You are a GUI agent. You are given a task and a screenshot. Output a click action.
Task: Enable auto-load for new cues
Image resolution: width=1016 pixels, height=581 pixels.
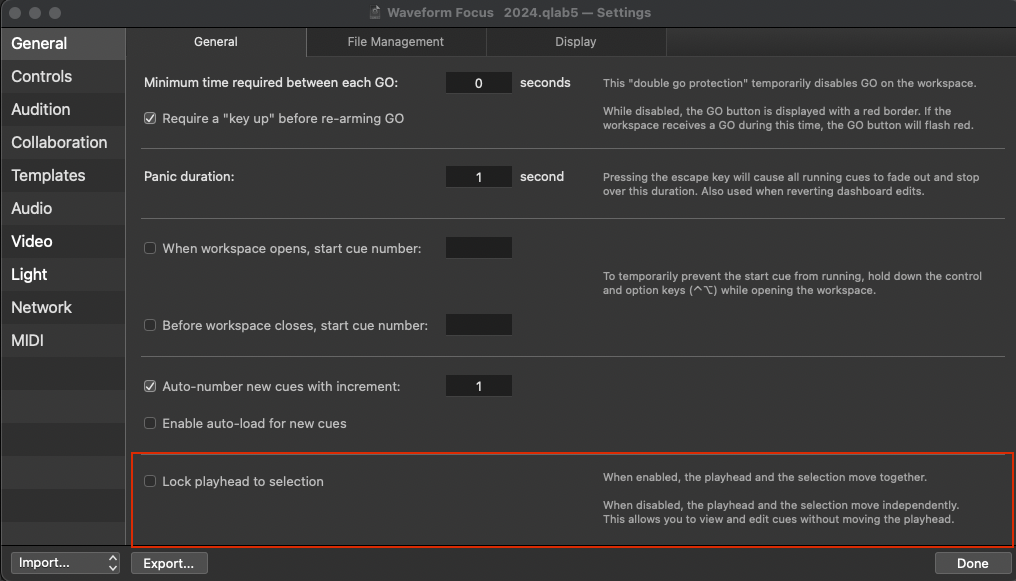pyautogui.click(x=150, y=423)
